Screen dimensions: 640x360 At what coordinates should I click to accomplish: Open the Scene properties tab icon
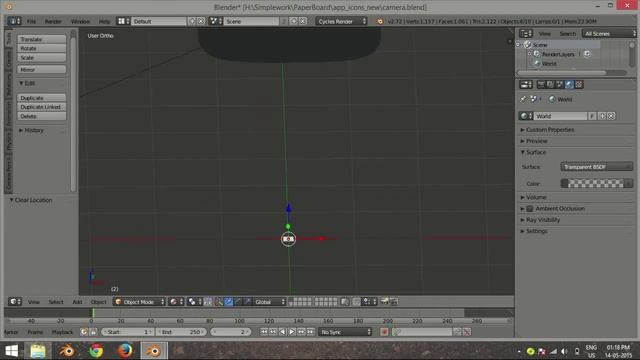560,84
